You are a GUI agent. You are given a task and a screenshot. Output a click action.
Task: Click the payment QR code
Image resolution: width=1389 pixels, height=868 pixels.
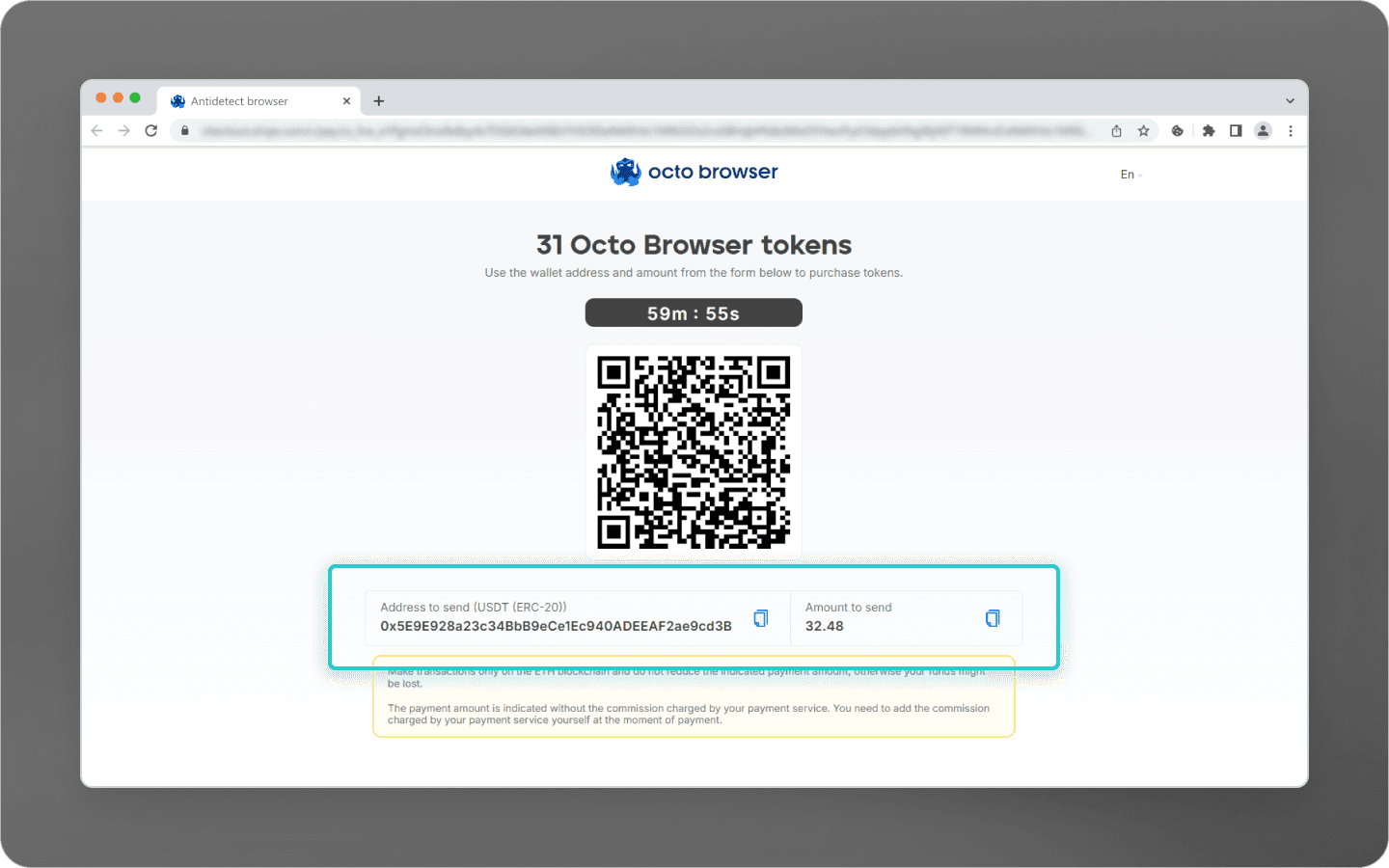[694, 452]
